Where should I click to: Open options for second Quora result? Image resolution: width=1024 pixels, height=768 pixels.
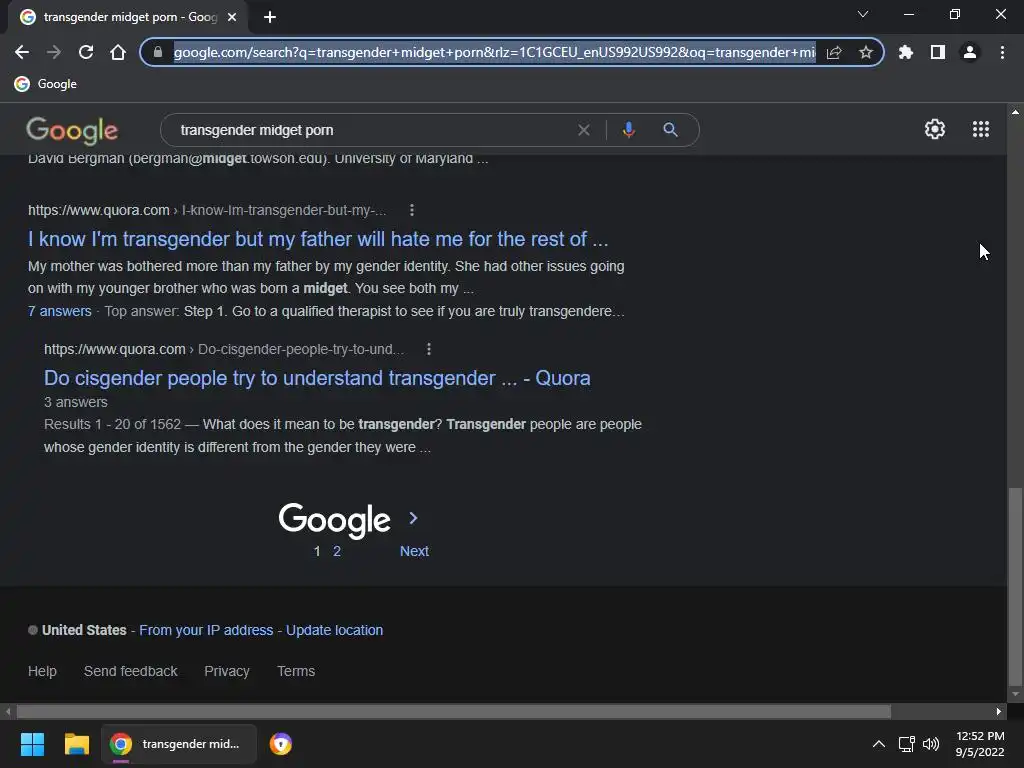pos(428,349)
